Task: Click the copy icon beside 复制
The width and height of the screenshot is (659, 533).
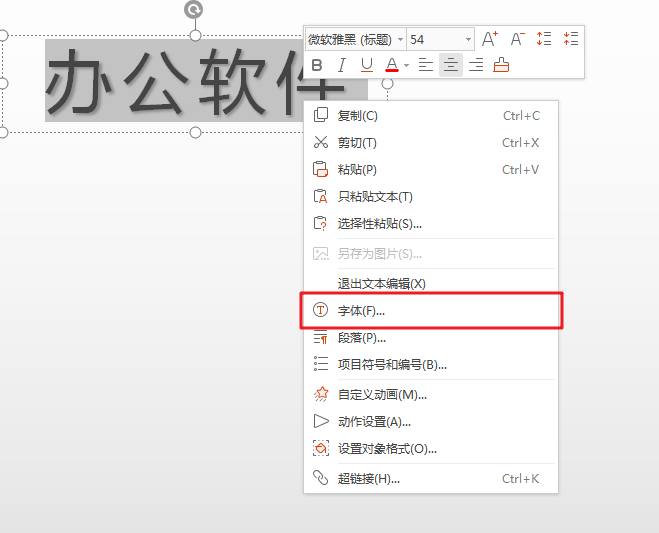Action: 321,115
